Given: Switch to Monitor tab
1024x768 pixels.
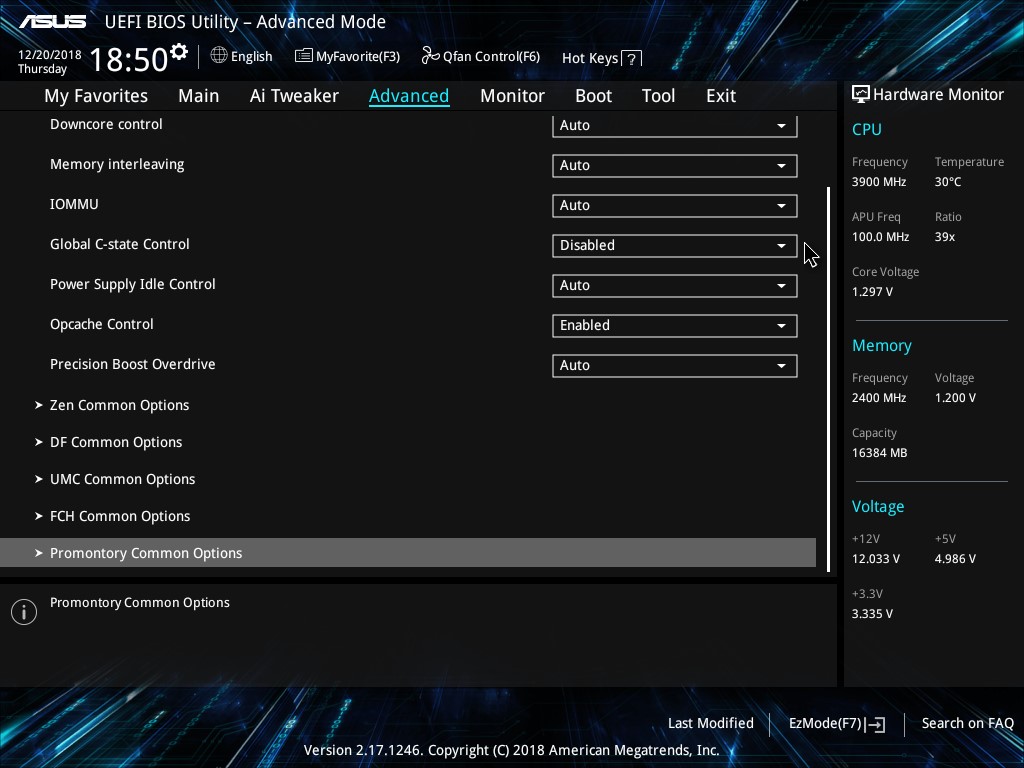Looking at the screenshot, I should pos(512,96).
